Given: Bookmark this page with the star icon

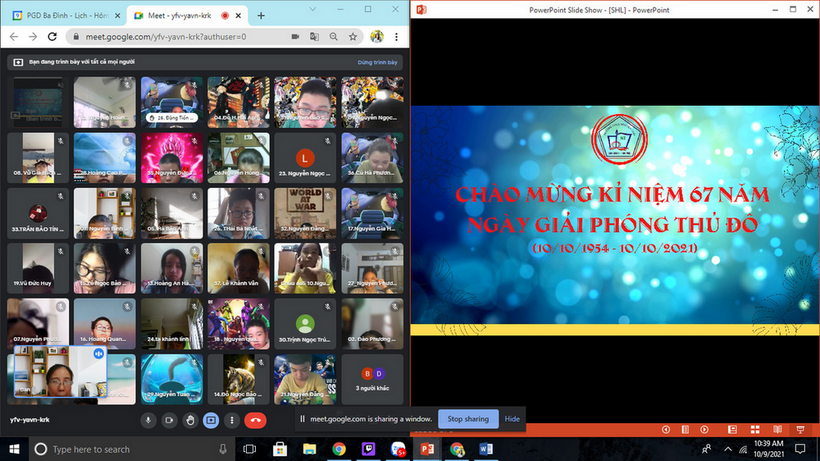Looking at the screenshot, I should 352,37.
